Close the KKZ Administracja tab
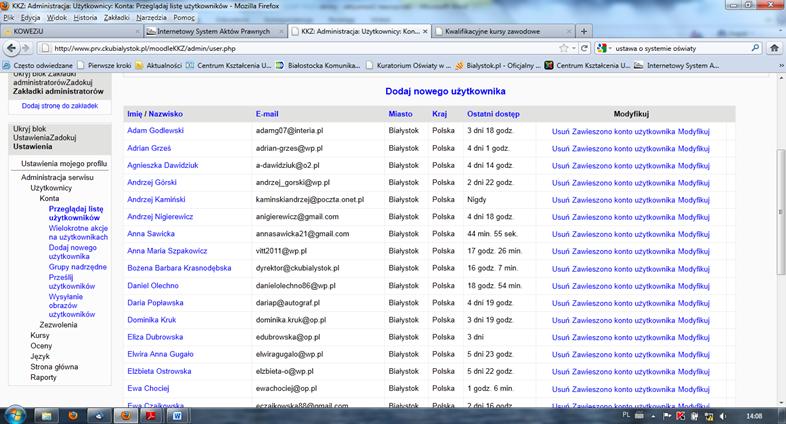Screen dimensions: 786x424 [x=425, y=31]
